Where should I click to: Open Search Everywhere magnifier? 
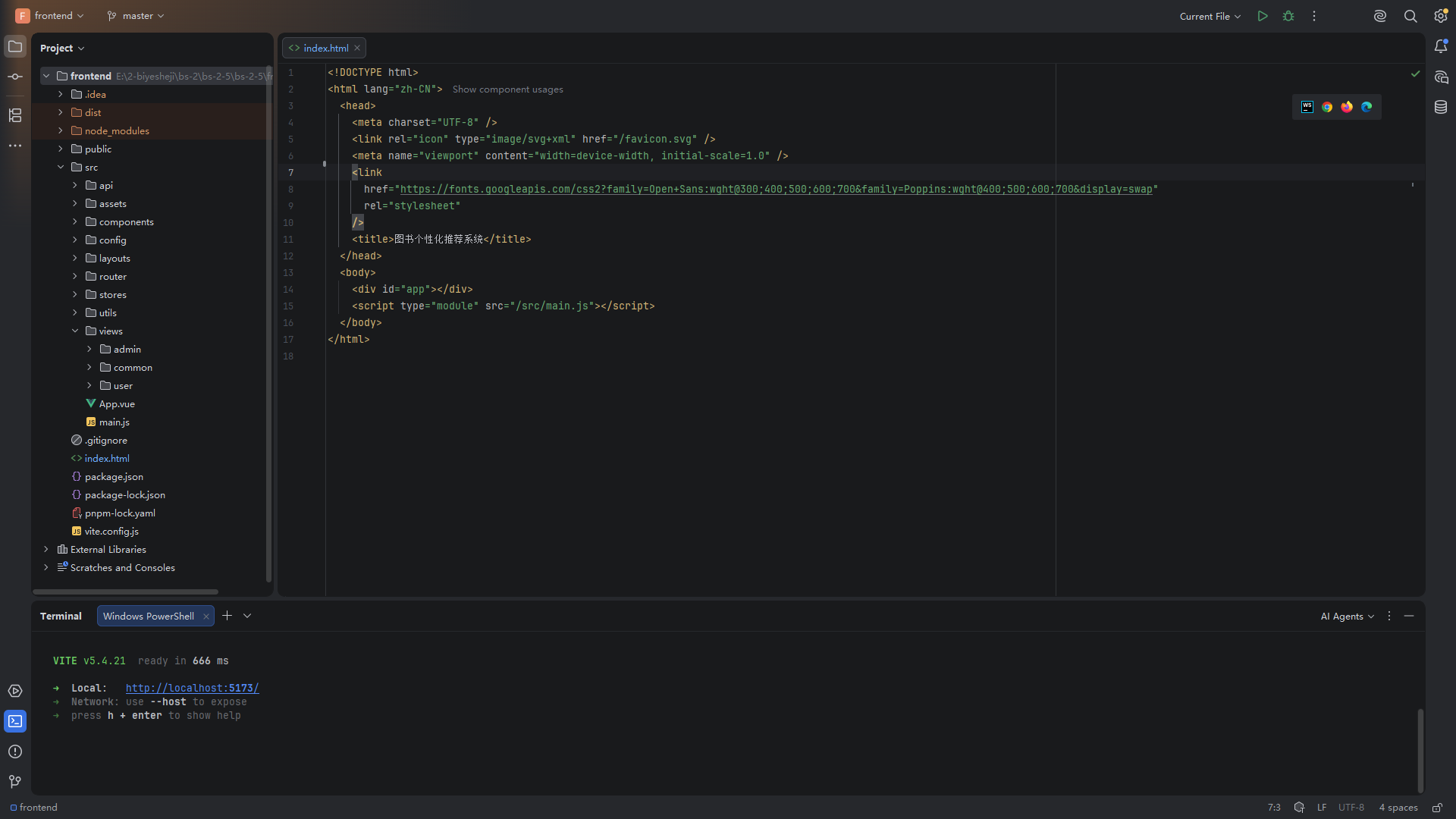click(x=1410, y=16)
